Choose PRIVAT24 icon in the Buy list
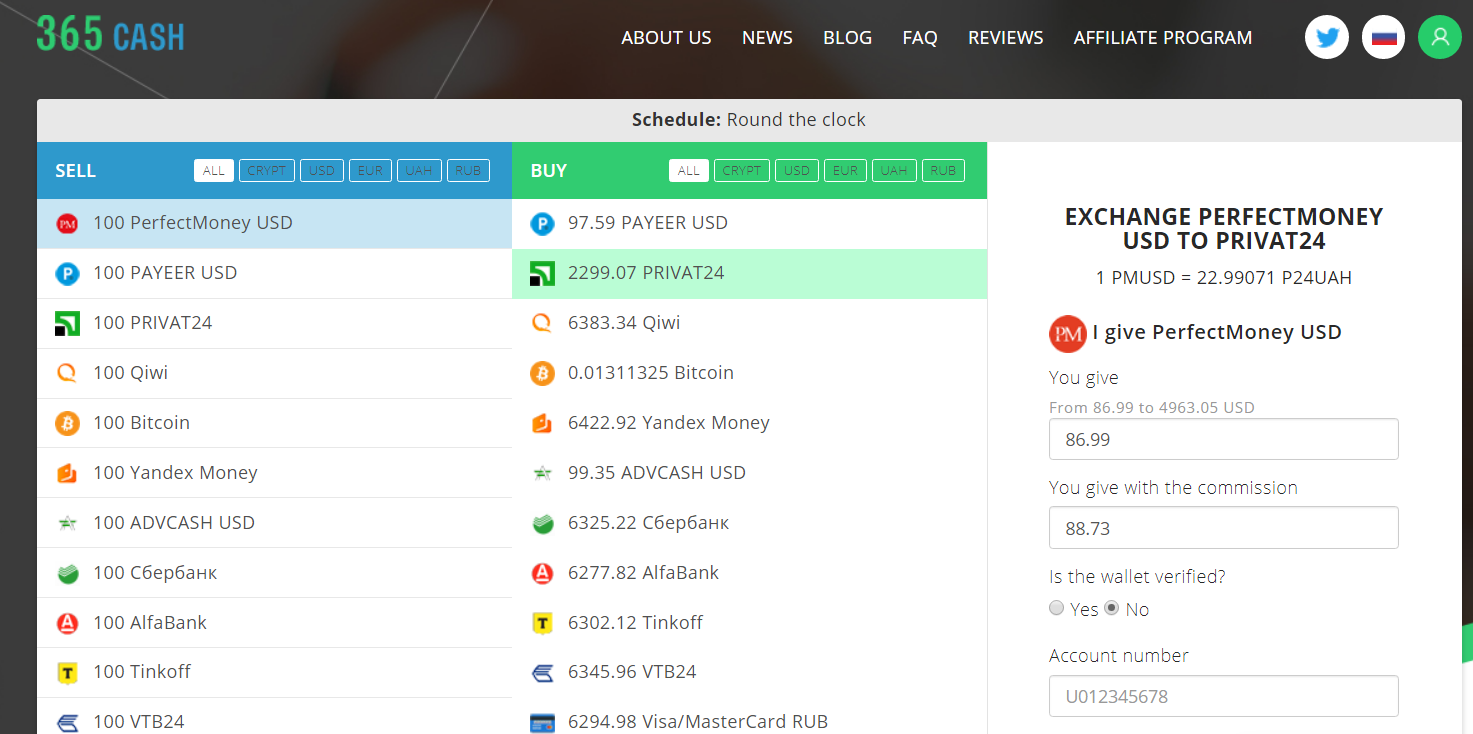This screenshot has width=1473, height=734. click(542, 273)
